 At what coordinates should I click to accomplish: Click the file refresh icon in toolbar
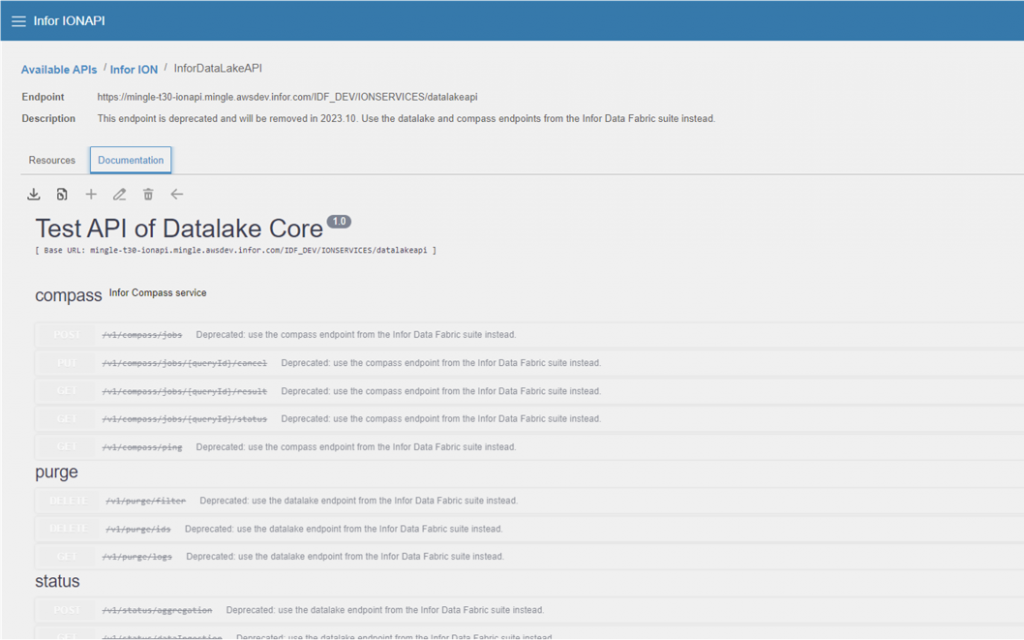pyautogui.click(x=62, y=195)
